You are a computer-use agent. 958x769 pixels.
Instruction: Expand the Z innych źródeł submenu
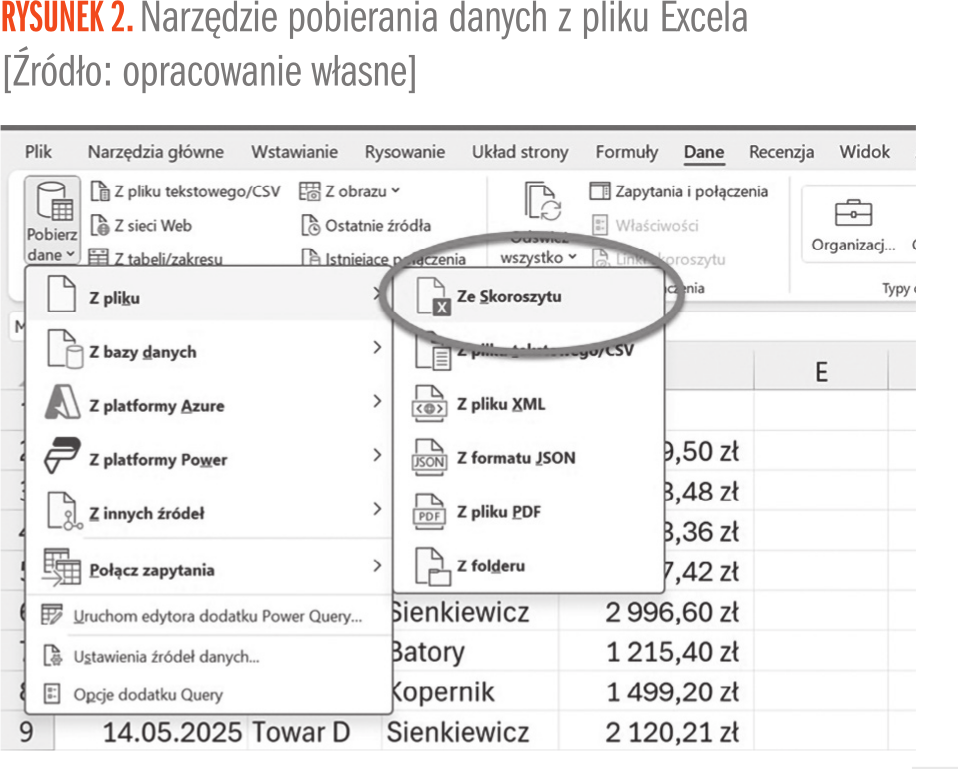376,510
